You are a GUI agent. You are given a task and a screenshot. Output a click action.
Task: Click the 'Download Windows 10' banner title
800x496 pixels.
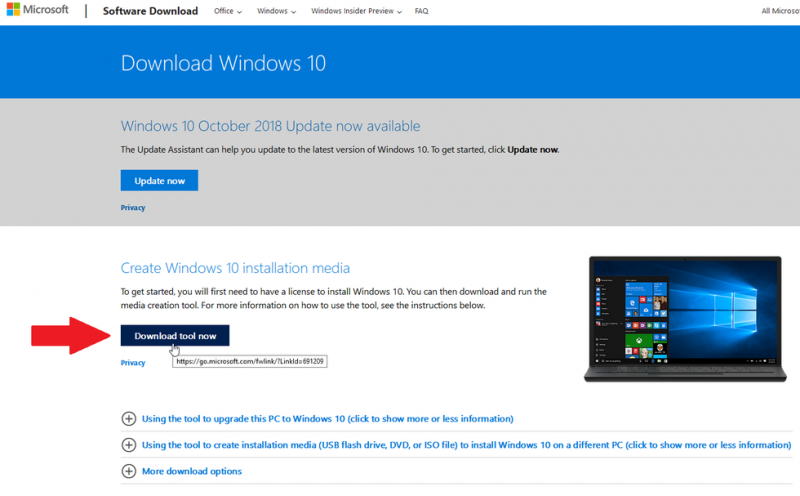coord(223,63)
